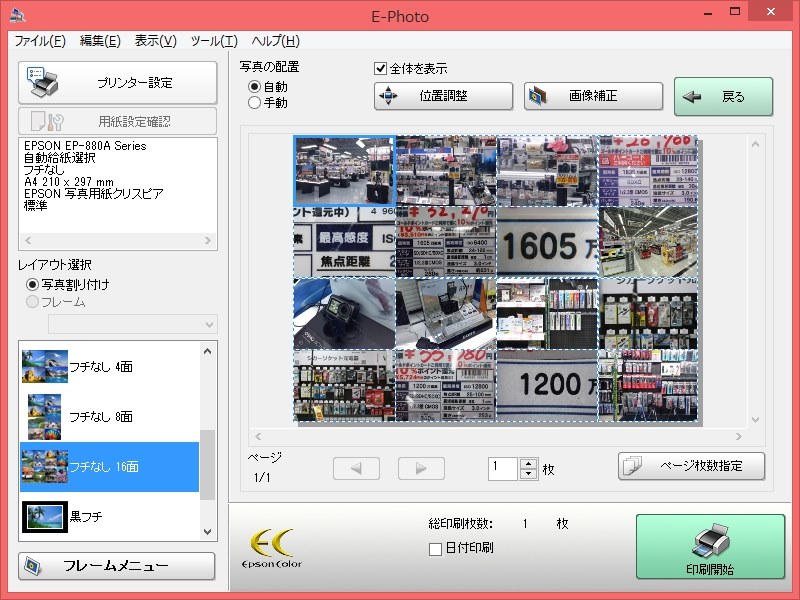The width and height of the screenshot is (800, 600).
Task: Select the selected store interior photo thumbnail
Action: pyautogui.click(x=344, y=171)
